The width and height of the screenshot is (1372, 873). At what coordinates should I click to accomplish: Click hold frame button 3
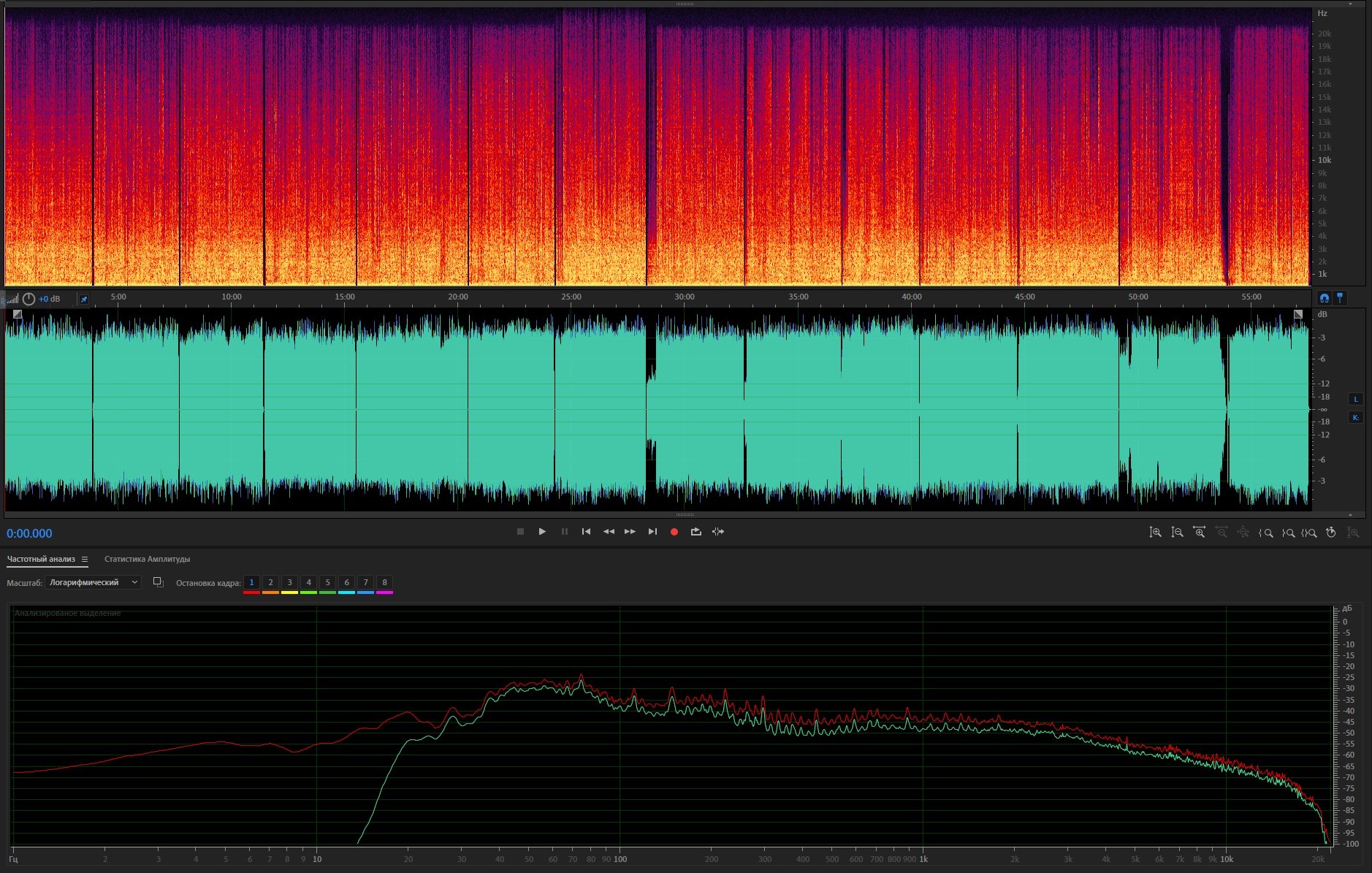pos(289,582)
